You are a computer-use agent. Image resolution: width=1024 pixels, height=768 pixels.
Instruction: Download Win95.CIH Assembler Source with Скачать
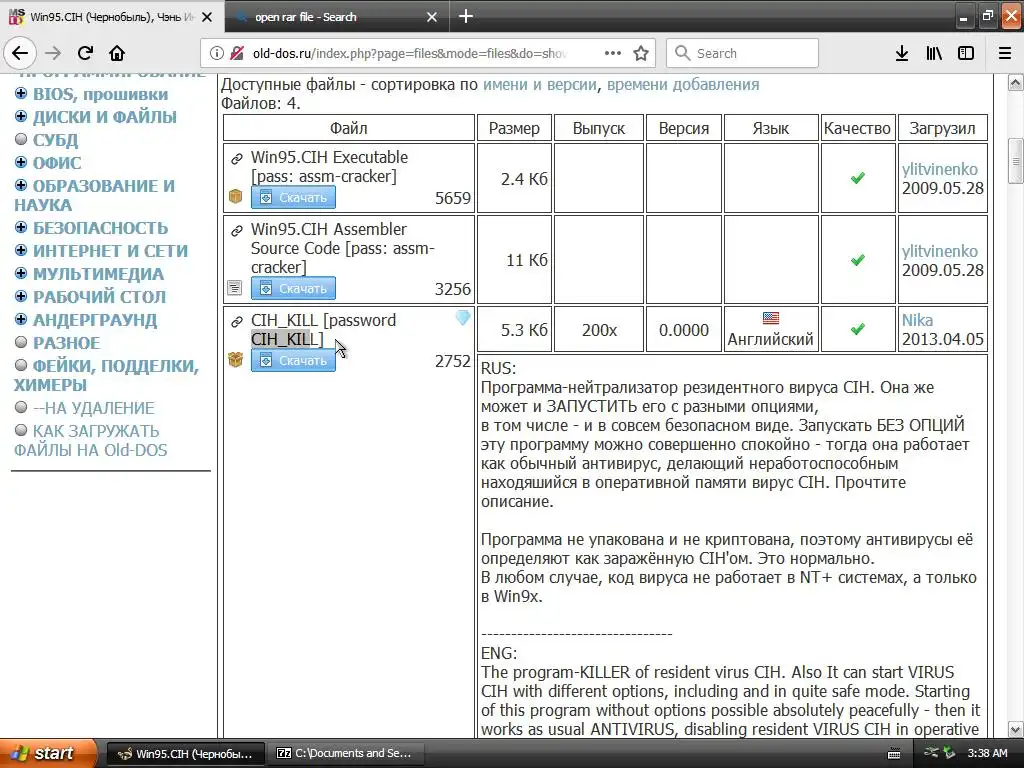click(293, 288)
